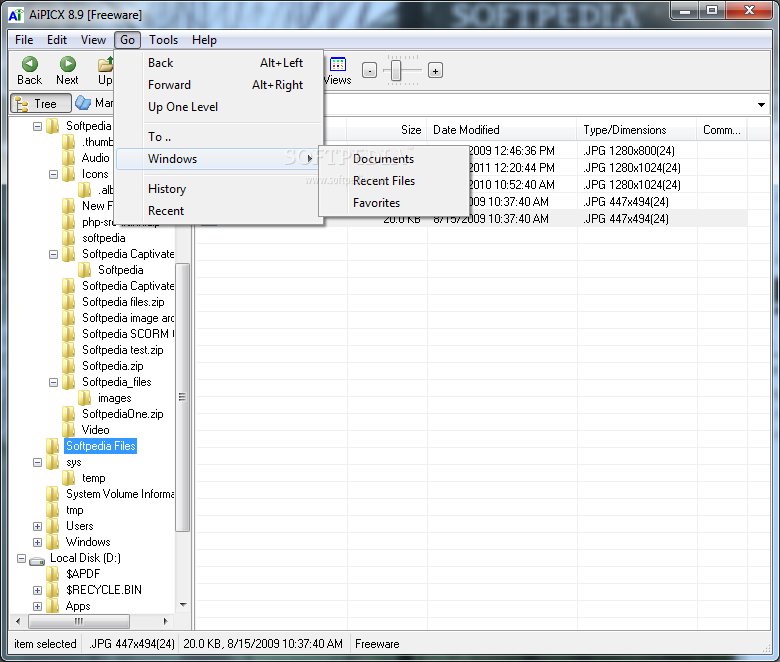The height and width of the screenshot is (662, 780).
Task: Choose Documents in the submenu
Action: (x=393, y=159)
